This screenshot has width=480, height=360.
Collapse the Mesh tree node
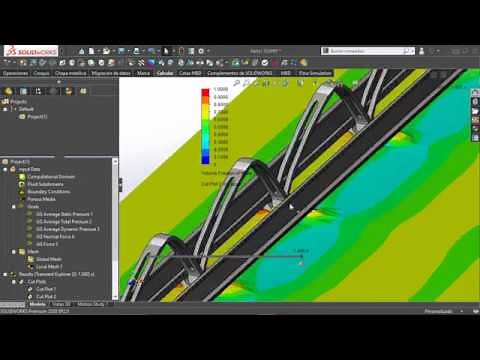pos(14,252)
